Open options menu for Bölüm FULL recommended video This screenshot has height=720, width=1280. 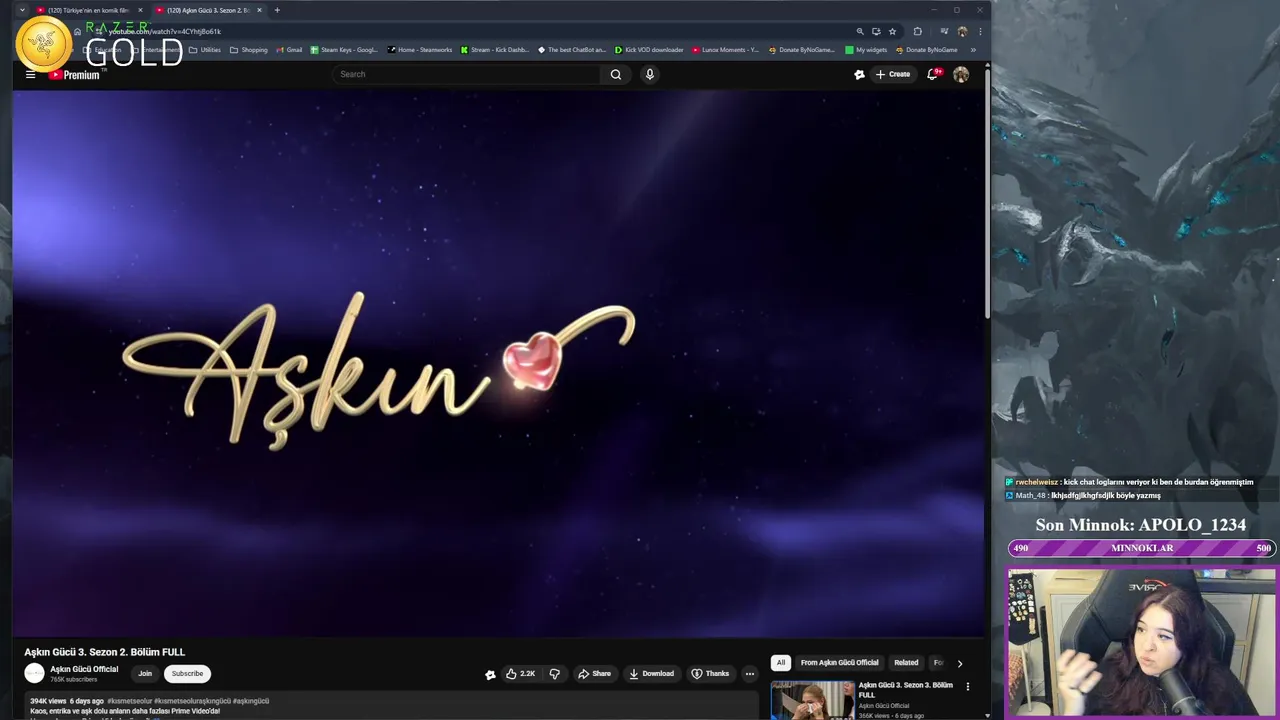click(967, 687)
